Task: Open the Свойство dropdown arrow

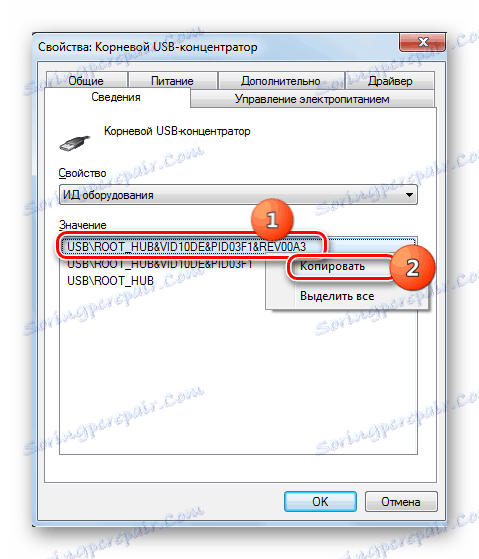Action: [409, 195]
